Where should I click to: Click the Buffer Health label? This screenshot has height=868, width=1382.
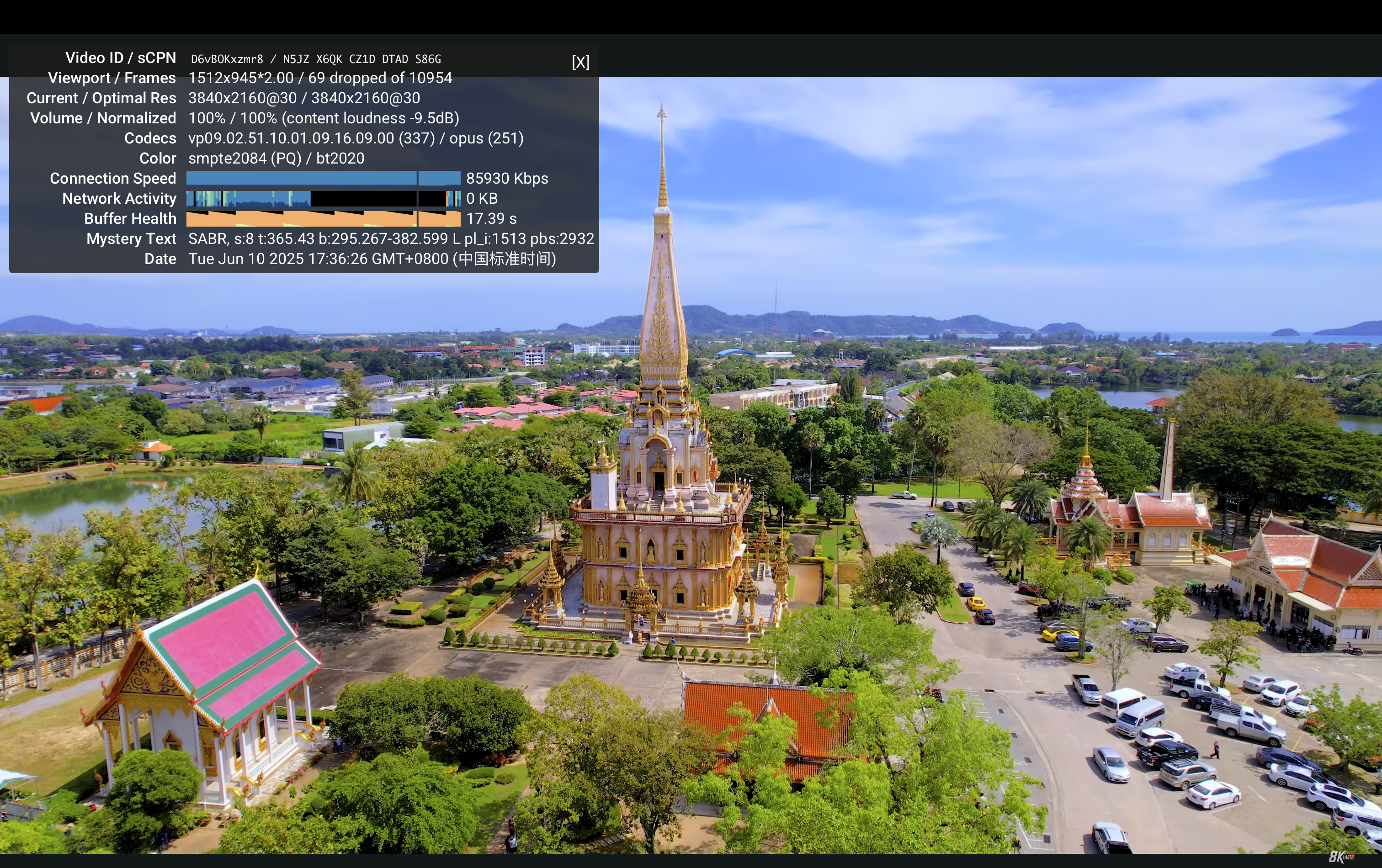click(130, 218)
